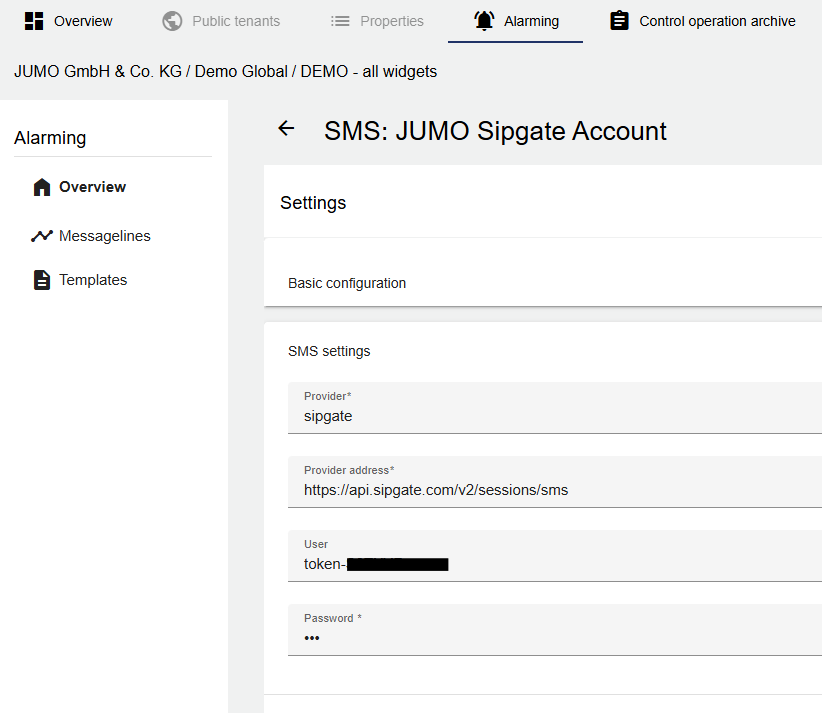The height and width of the screenshot is (713, 822).
Task: Toggle the SMS settings section heading
Action: point(329,351)
